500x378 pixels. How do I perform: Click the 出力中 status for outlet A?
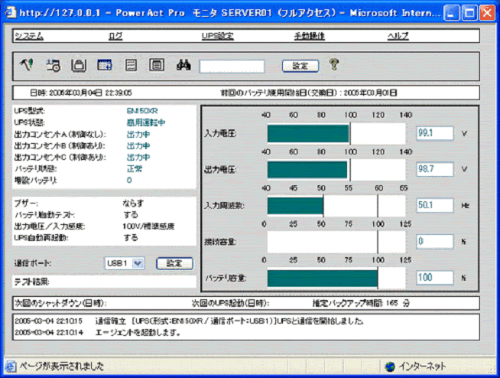pyautogui.click(x=138, y=134)
